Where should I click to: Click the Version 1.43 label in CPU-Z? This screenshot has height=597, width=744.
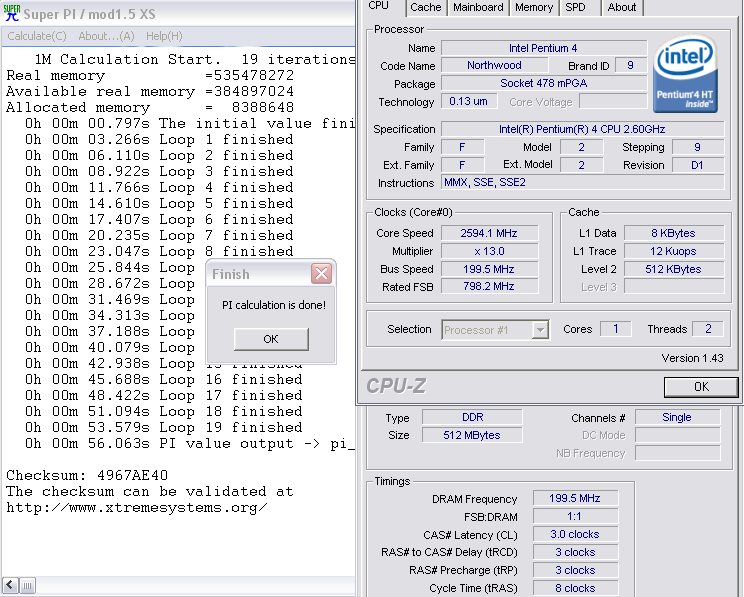tap(692, 358)
